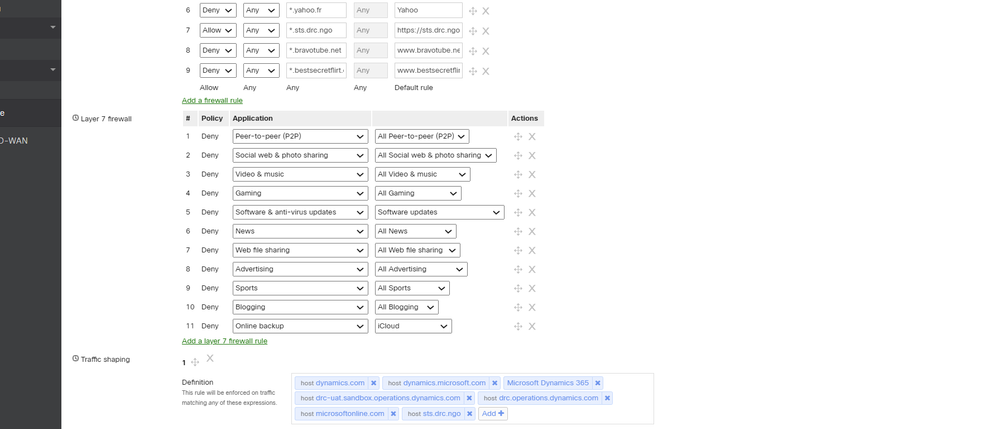Click move handle of Gaming rule
The image size is (999, 429).
coord(518,194)
